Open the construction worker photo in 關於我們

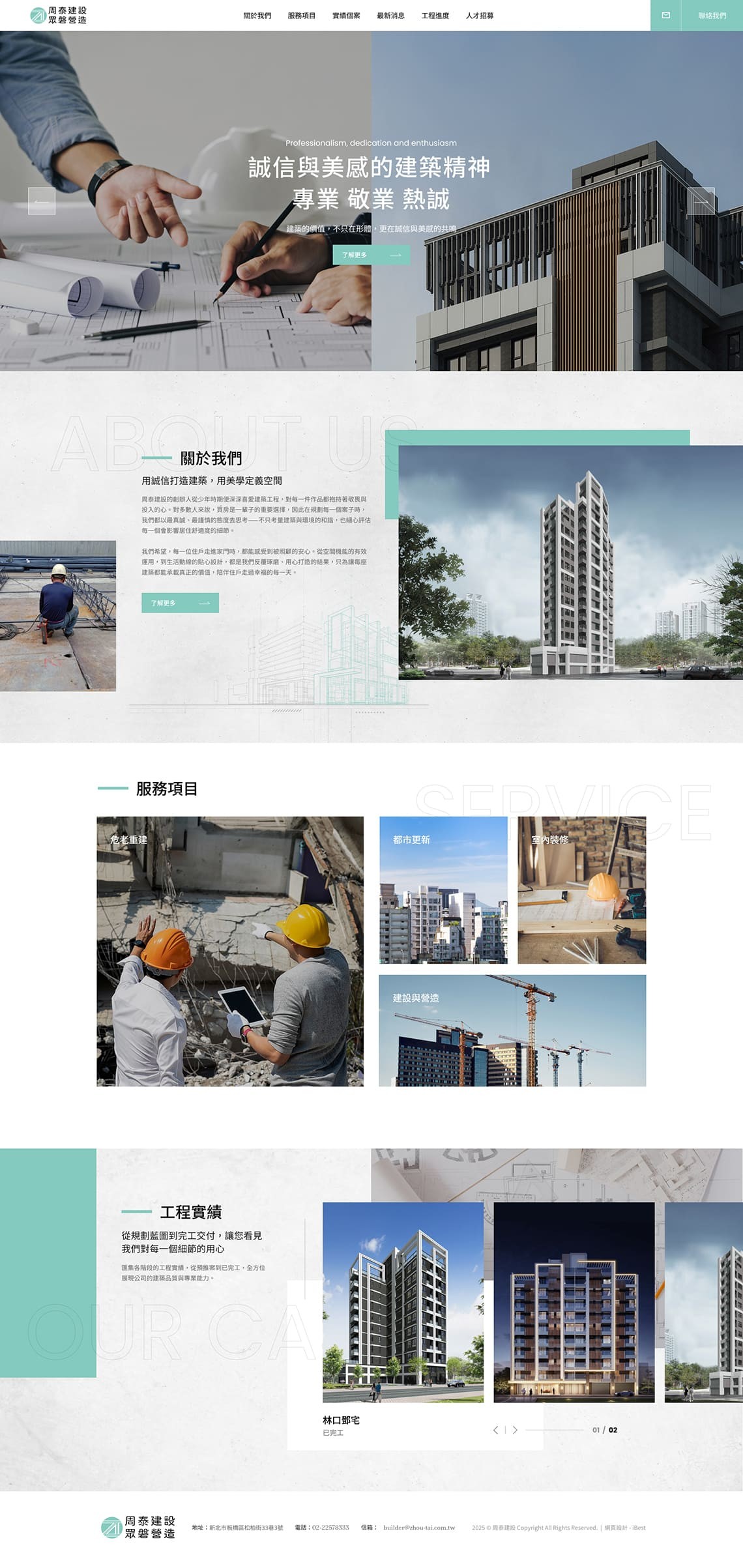(x=58, y=616)
